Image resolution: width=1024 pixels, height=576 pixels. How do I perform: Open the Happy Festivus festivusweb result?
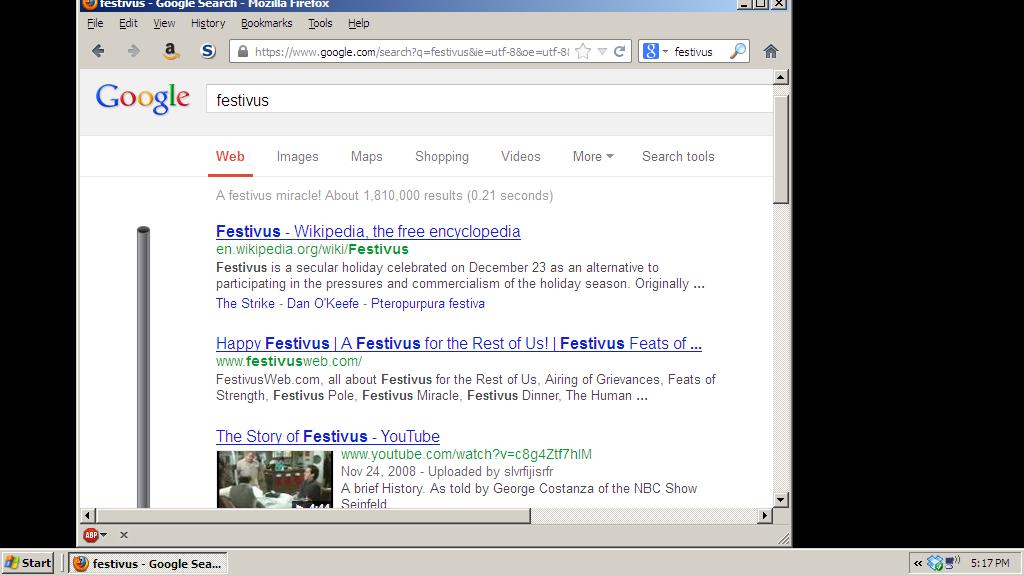click(458, 344)
